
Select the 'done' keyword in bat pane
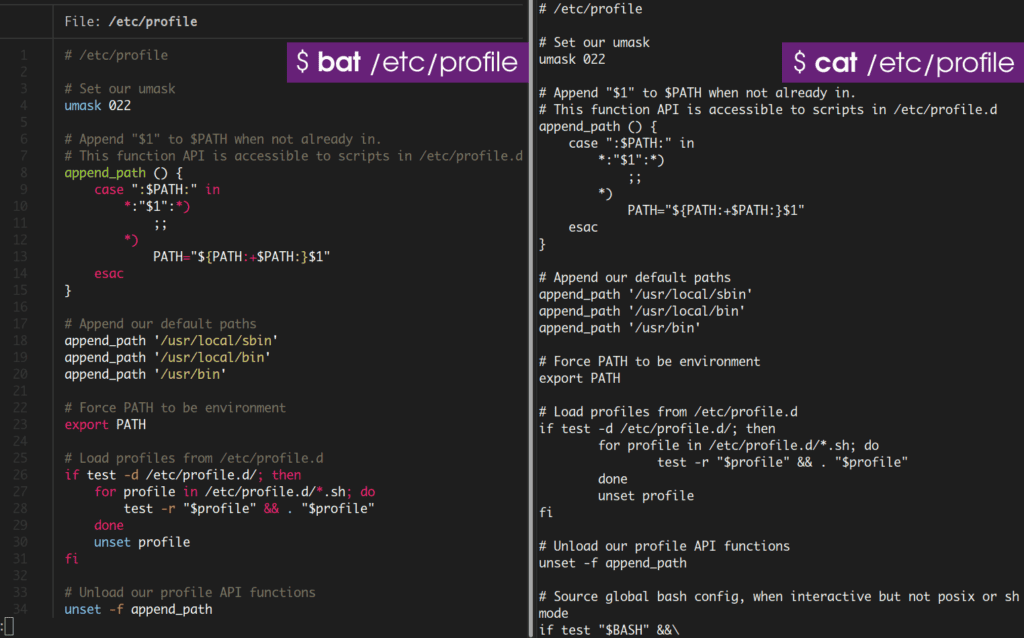[108, 526]
